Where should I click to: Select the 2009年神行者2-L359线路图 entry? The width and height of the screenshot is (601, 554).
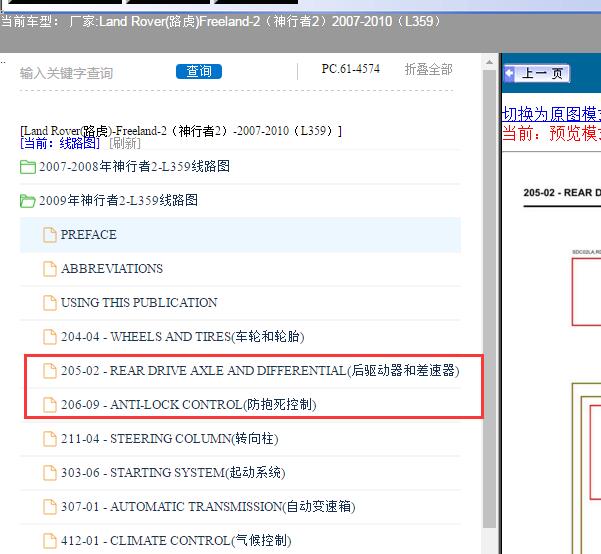(x=118, y=200)
